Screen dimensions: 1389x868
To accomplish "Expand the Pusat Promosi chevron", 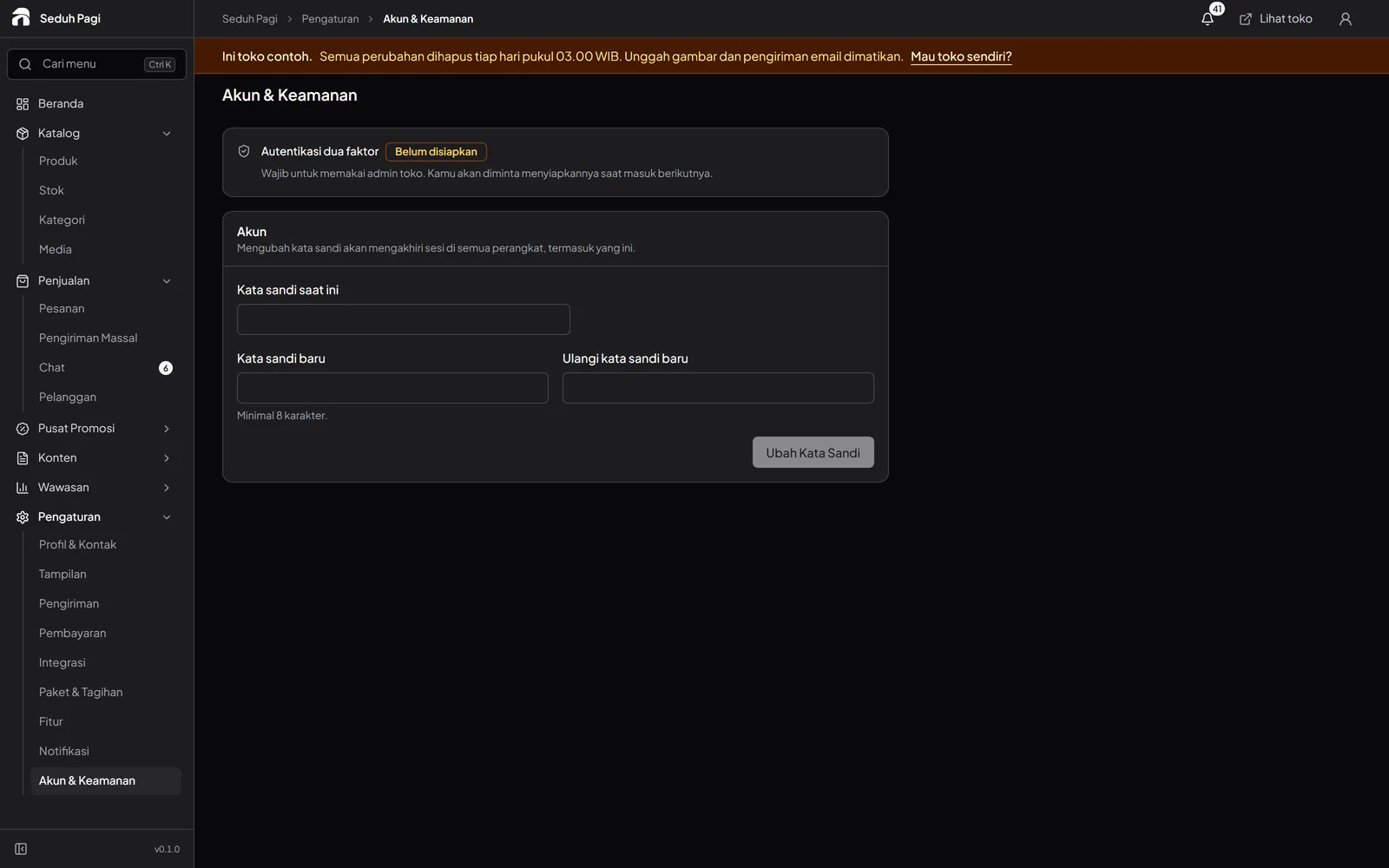I will tap(167, 429).
